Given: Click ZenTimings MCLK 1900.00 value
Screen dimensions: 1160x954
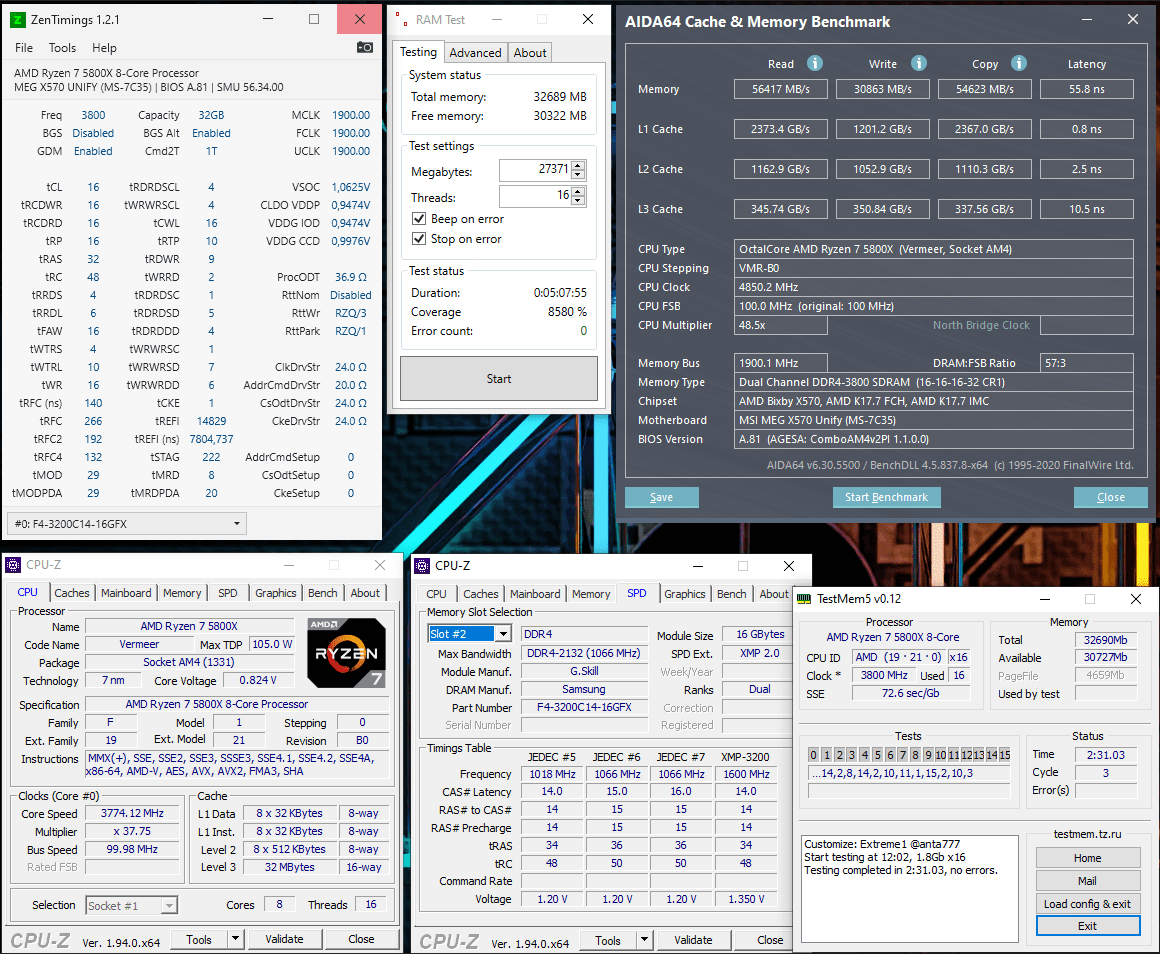Looking at the screenshot, I should (x=351, y=115).
